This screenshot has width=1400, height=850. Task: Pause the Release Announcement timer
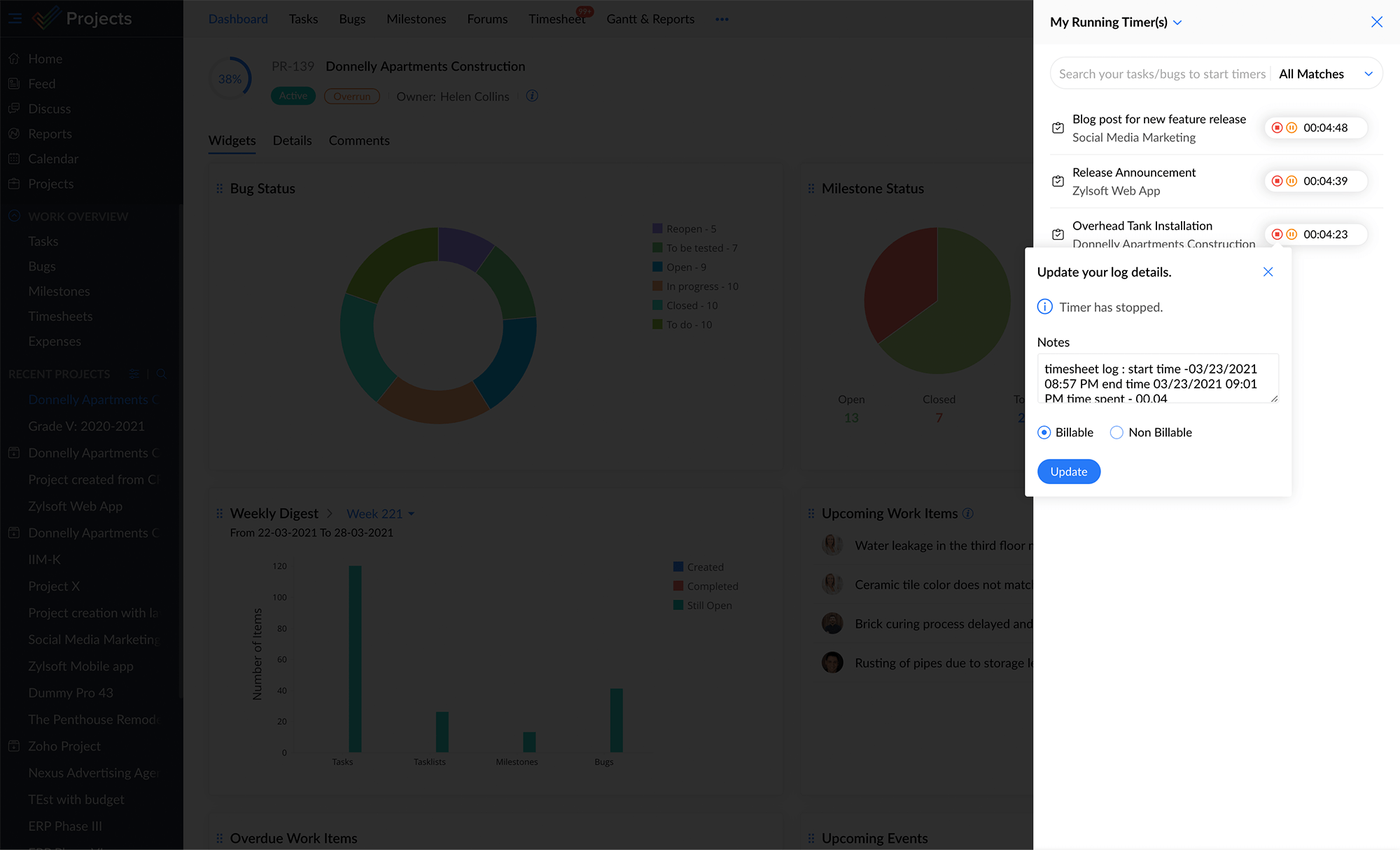pos(1291,181)
